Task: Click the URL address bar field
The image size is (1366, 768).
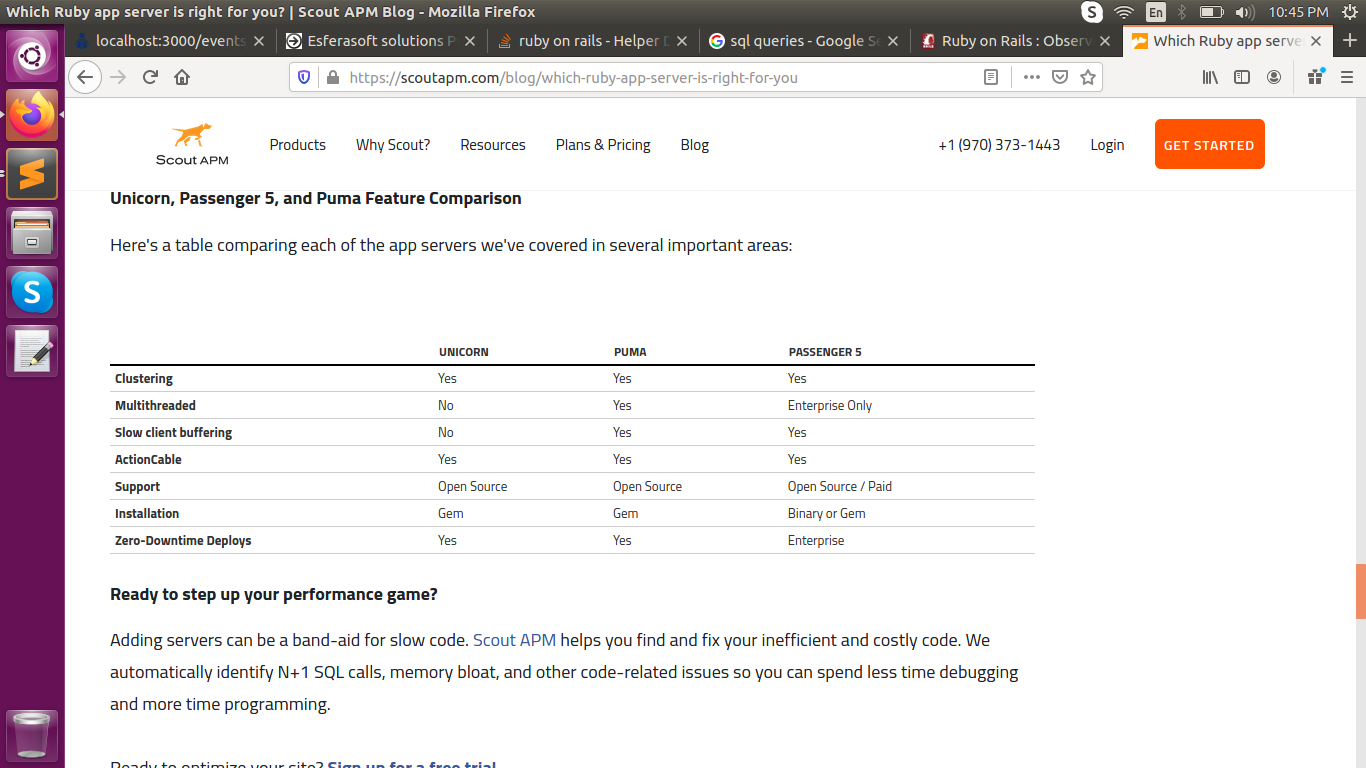Action: coord(650,77)
